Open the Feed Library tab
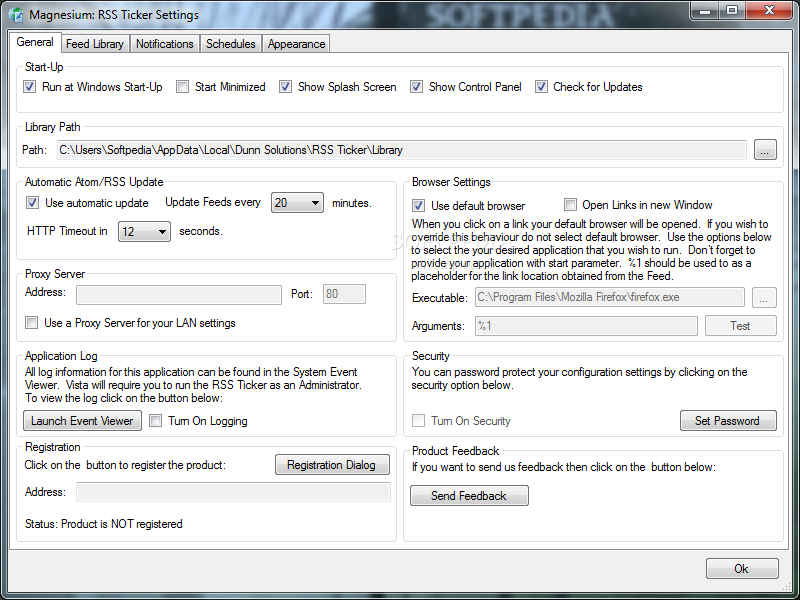This screenshot has width=800, height=600. pyautogui.click(x=95, y=44)
